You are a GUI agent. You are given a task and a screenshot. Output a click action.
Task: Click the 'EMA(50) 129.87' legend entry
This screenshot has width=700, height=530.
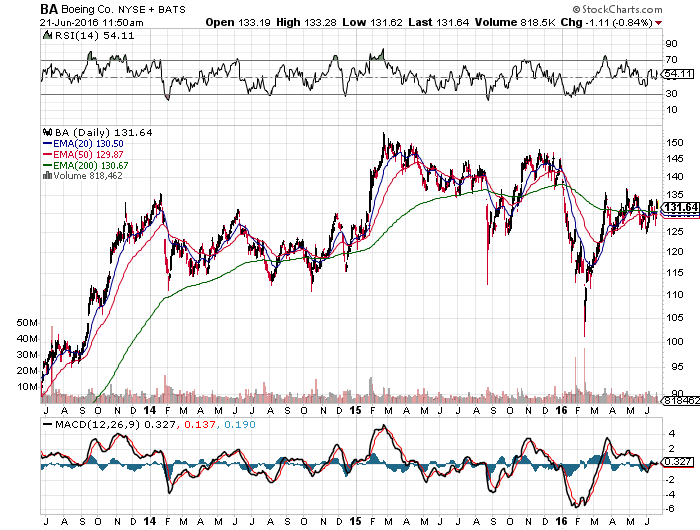pos(88,154)
